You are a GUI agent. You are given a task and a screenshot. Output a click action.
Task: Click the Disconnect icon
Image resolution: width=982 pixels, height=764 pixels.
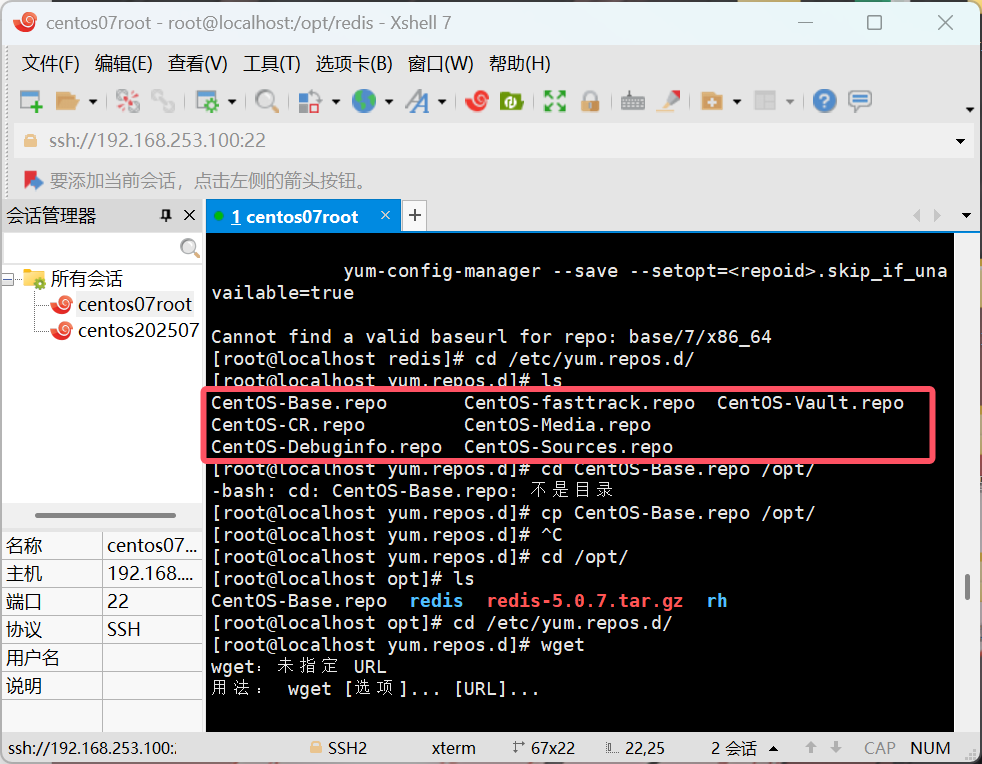point(128,101)
